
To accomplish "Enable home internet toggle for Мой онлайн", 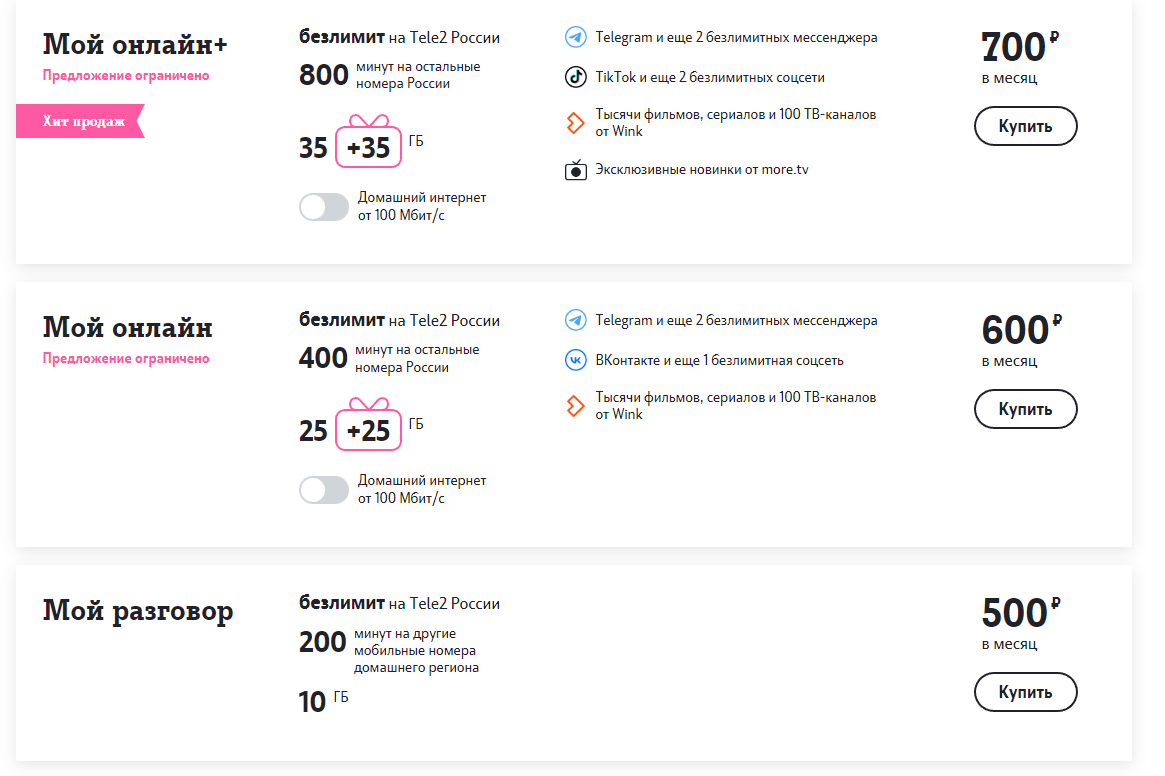I will coord(324,490).
